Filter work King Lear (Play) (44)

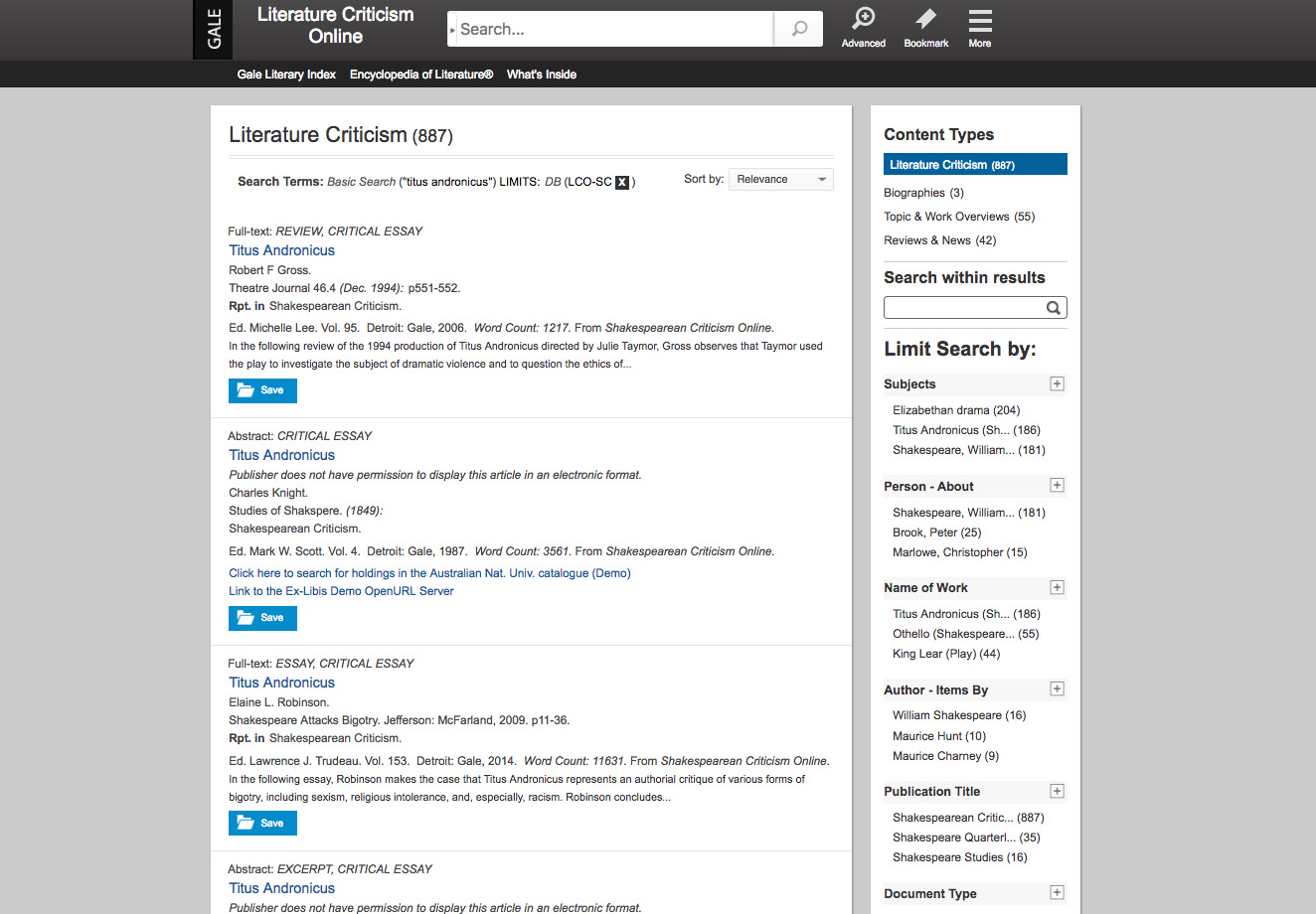[946, 654]
